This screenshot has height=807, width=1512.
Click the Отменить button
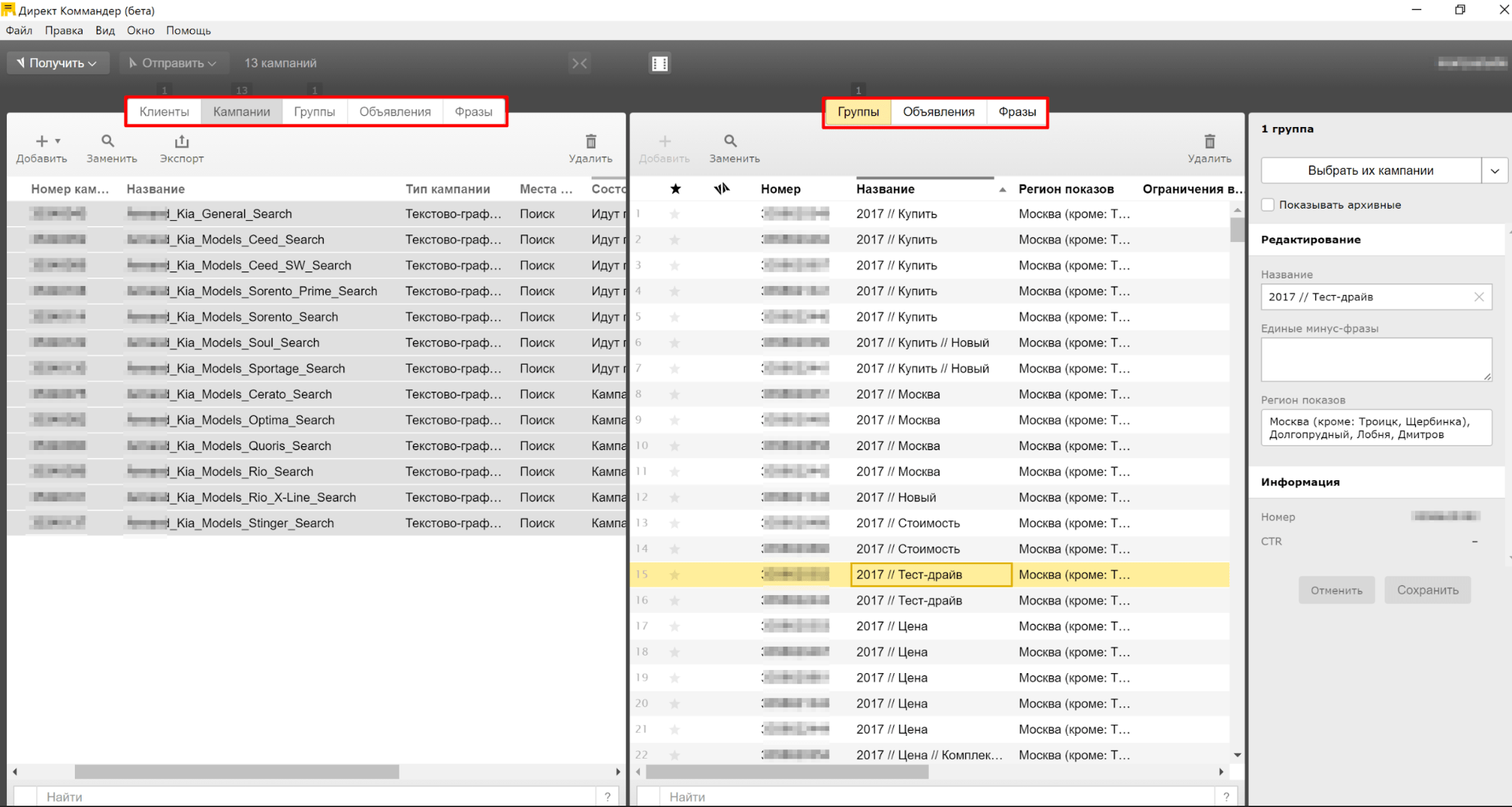pyautogui.click(x=1336, y=591)
